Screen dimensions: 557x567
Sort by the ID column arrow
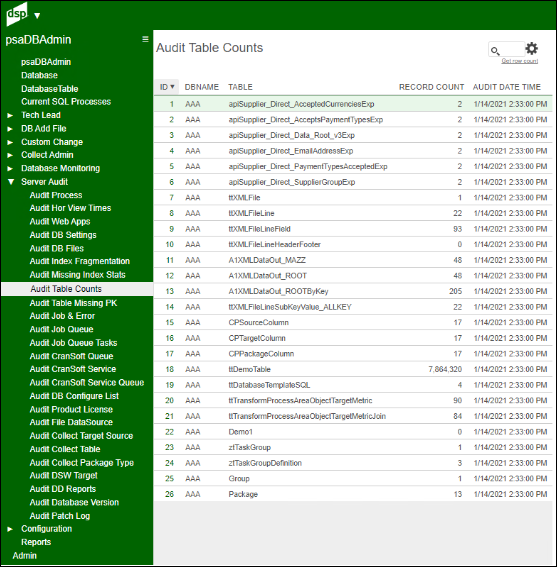coord(172,87)
